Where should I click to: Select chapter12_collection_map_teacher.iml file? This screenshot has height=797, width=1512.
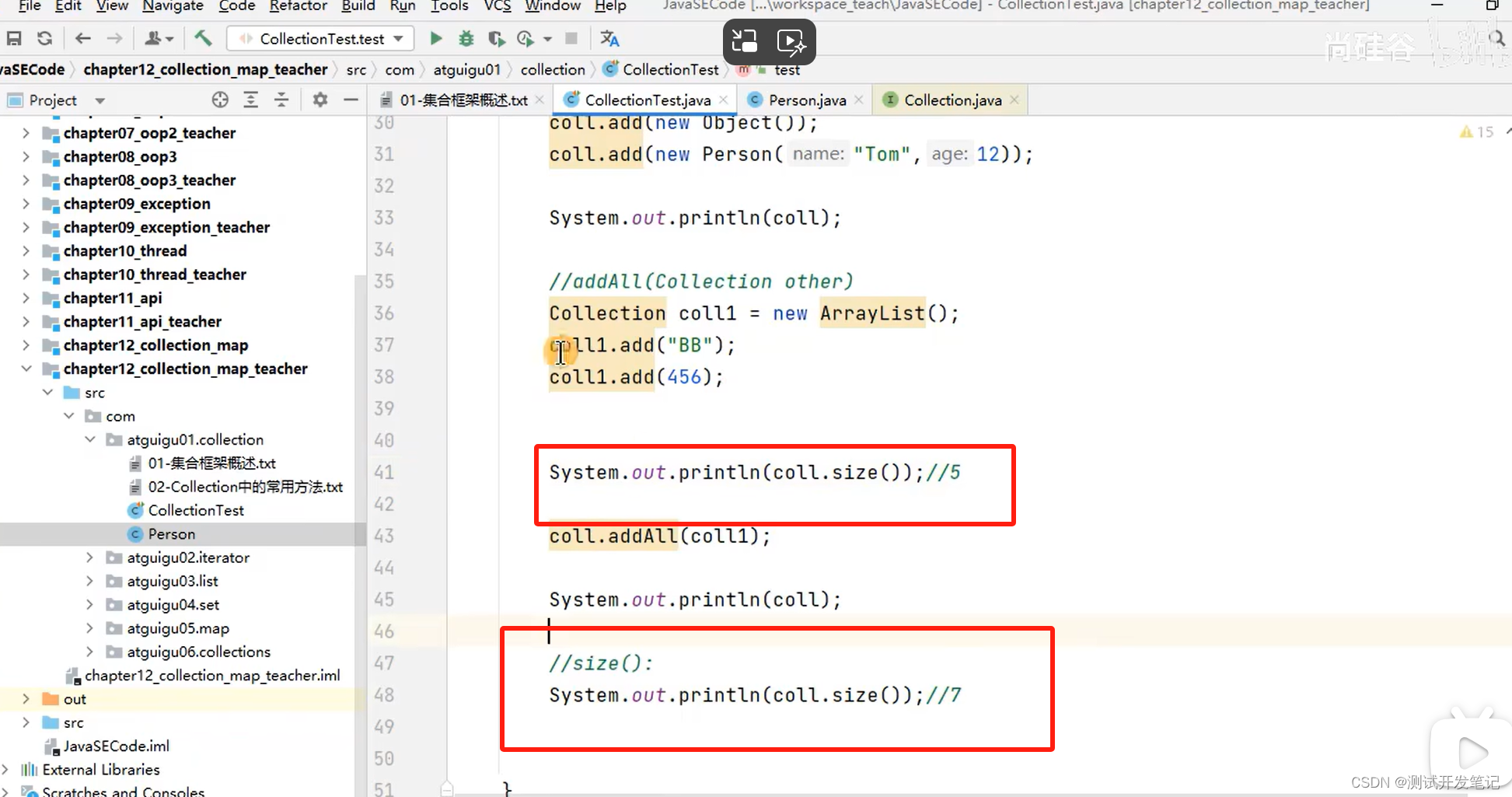212,676
